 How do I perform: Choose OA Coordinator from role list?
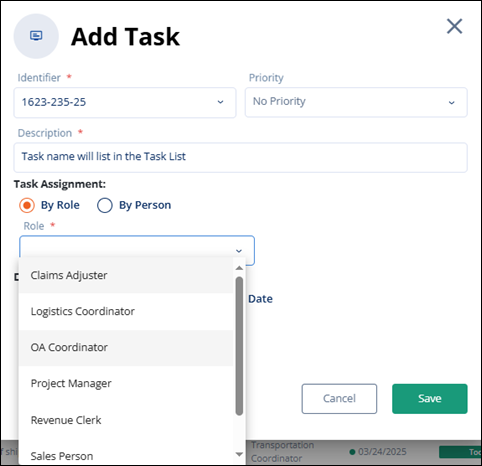126,348
